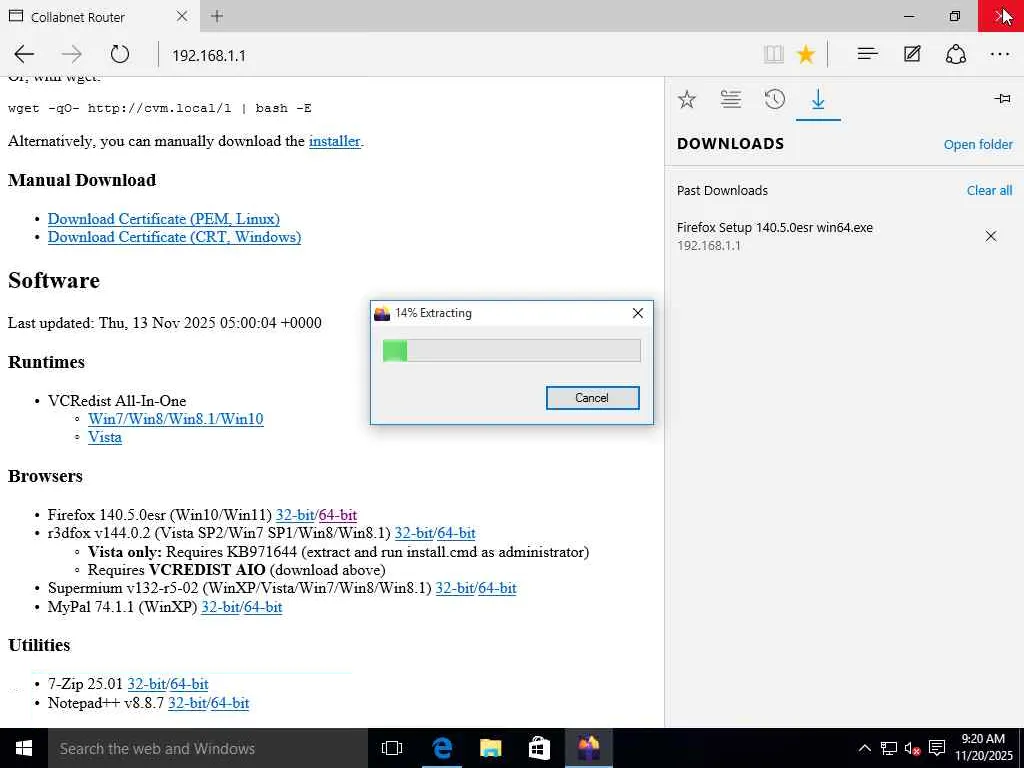Open the Windows Start menu
Image resolution: width=1024 pixels, height=768 pixels.
tap(24, 748)
